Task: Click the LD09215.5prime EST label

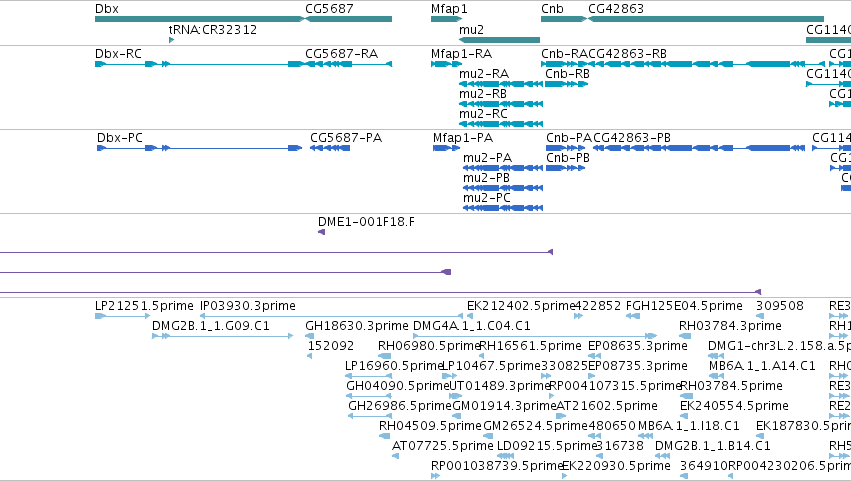Action: (547, 447)
